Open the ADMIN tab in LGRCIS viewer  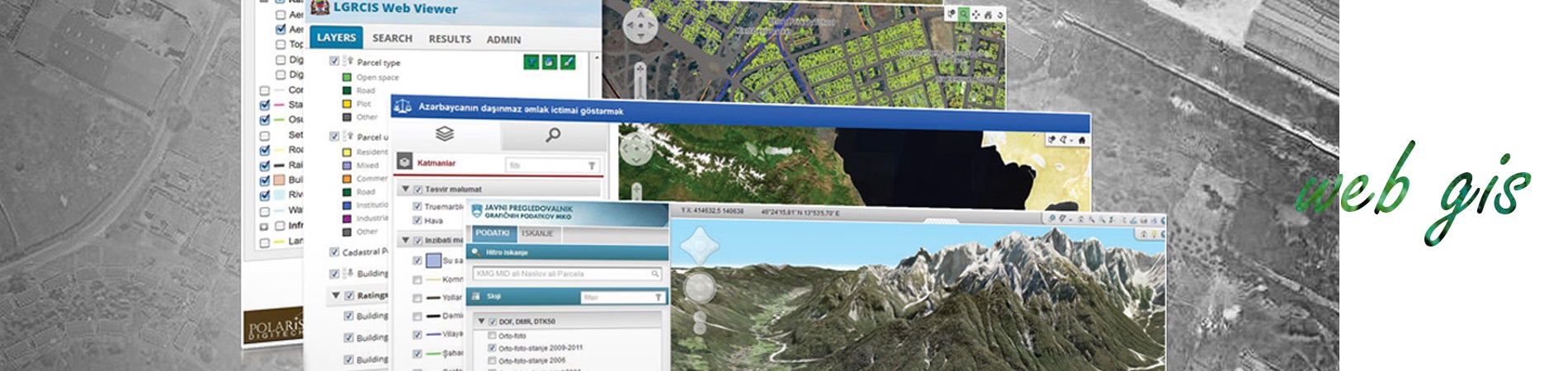coord(503,40)
